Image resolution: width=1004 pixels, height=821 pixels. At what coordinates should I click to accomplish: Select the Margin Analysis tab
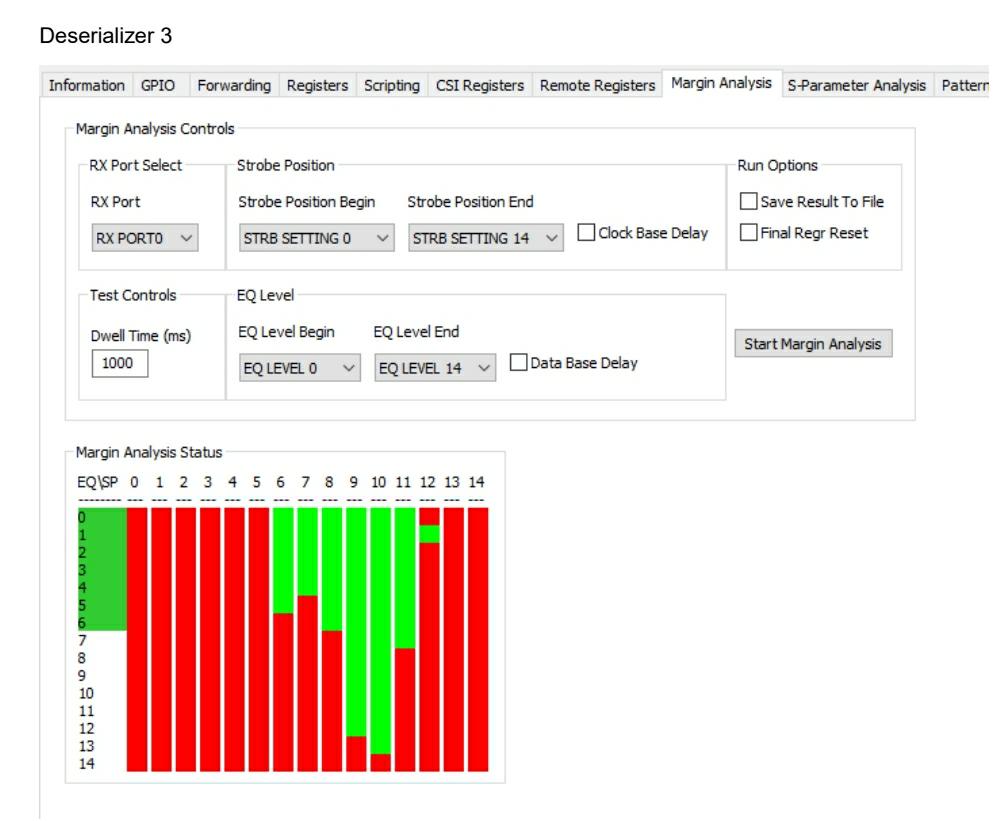point(722,83)
